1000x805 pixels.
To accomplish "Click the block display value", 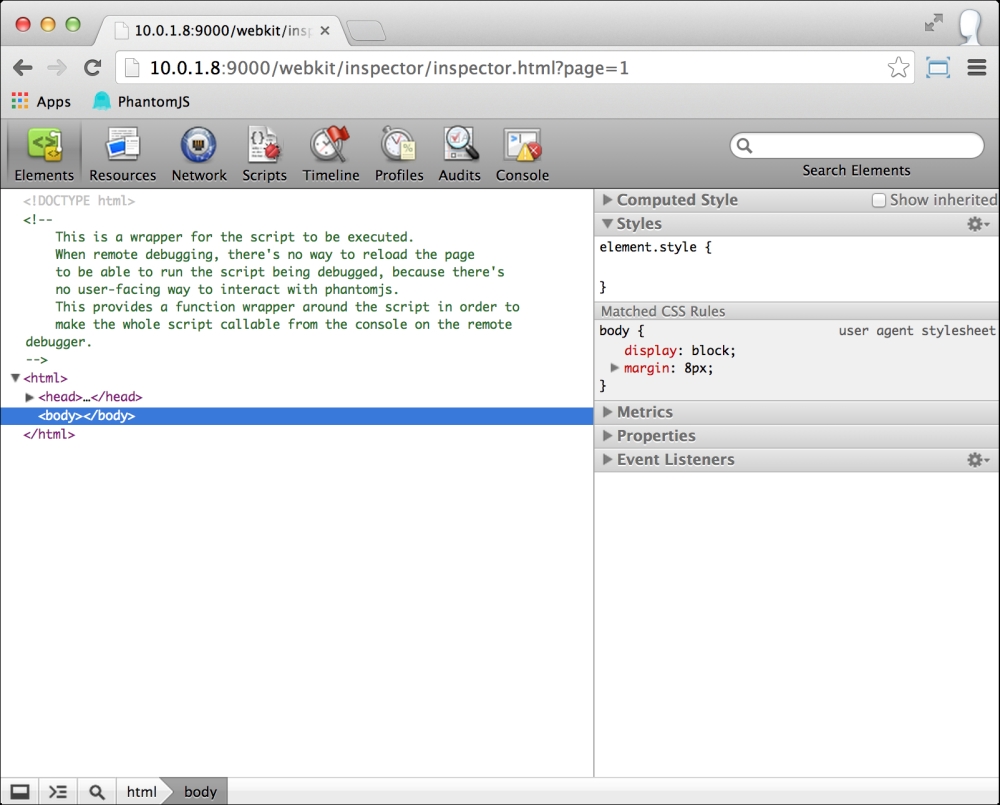I will tap(711, 351).
